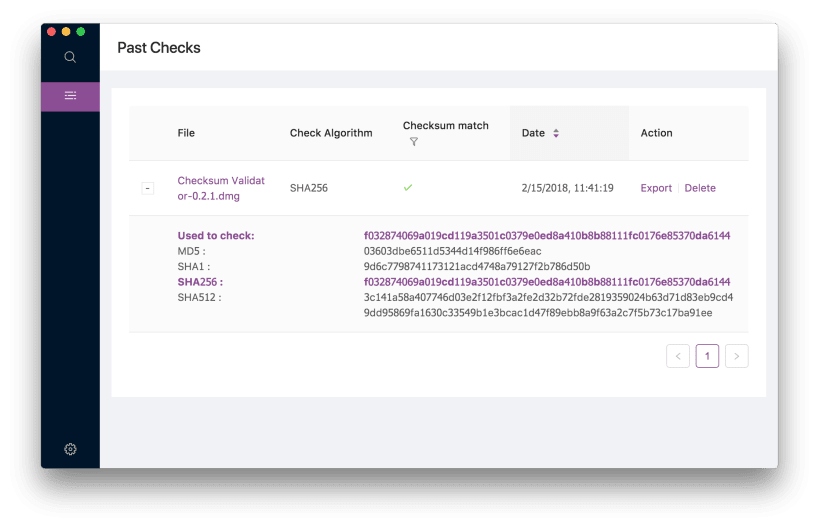This screenshot has width=819, height=527.
Task: Click the Date column header
Action: pos(533,133)
